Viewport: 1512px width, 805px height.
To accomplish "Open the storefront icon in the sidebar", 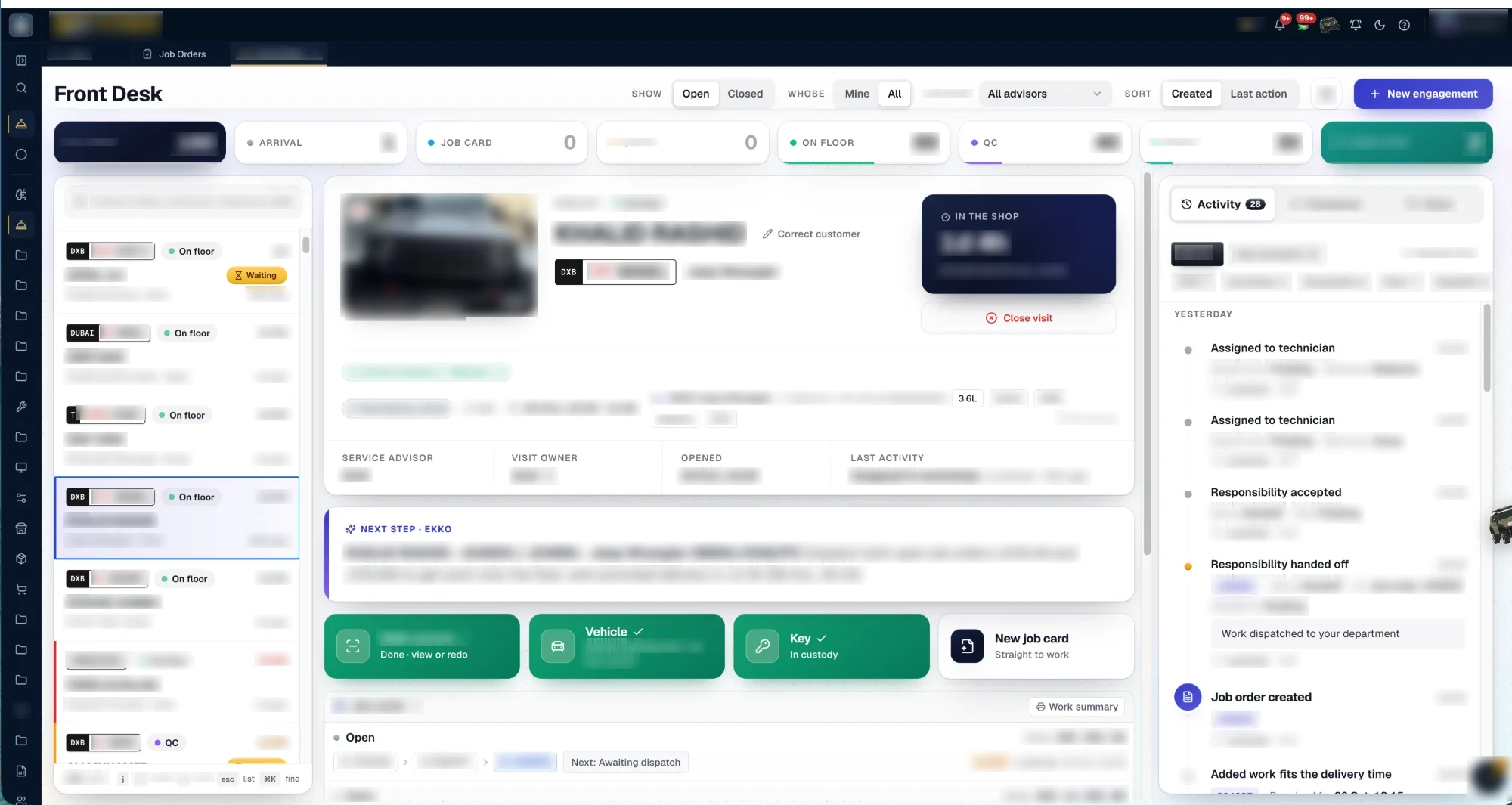I will [x=21, y=528].
